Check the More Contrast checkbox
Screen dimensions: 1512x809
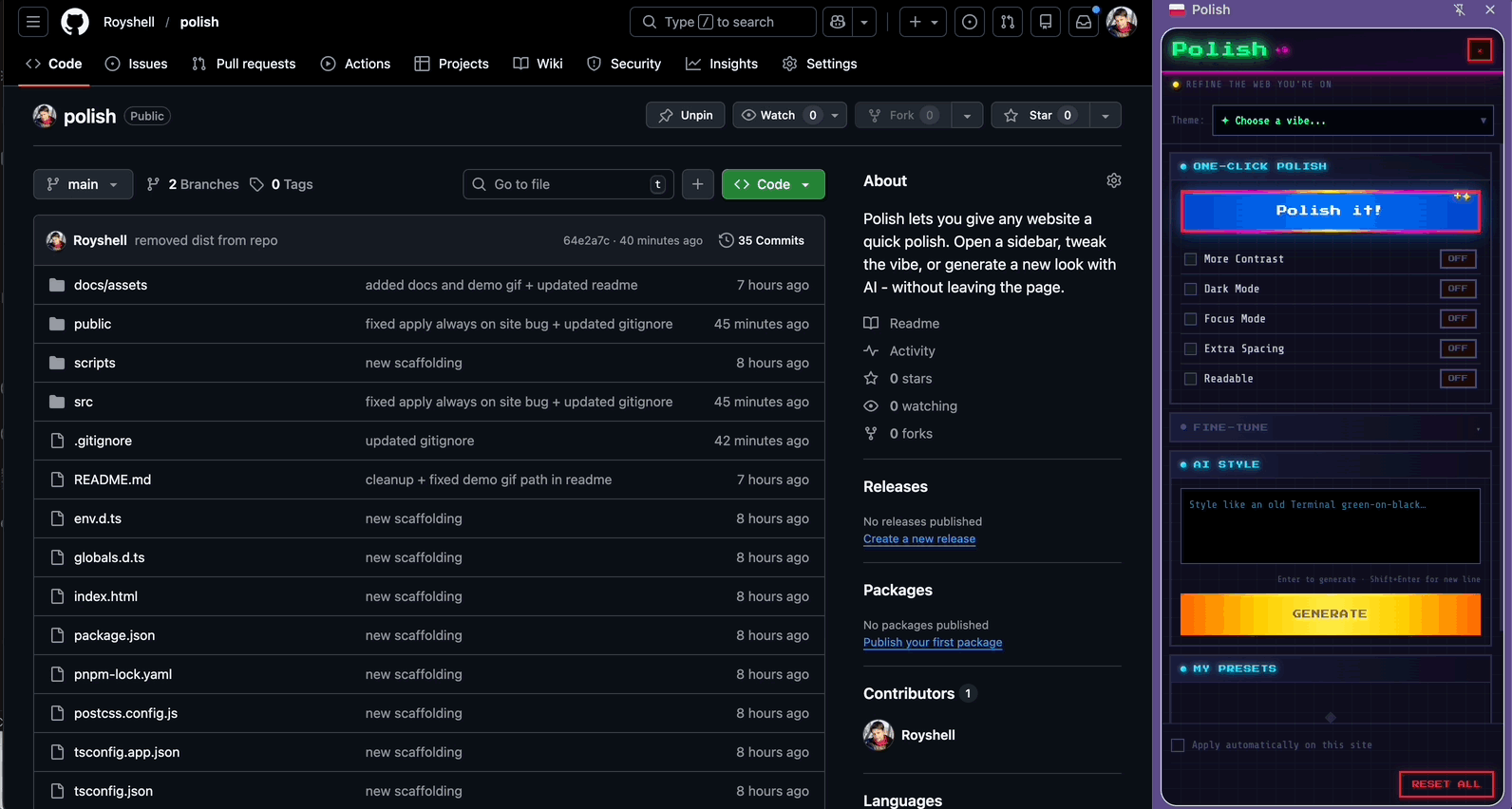[x=1190, y=258]
